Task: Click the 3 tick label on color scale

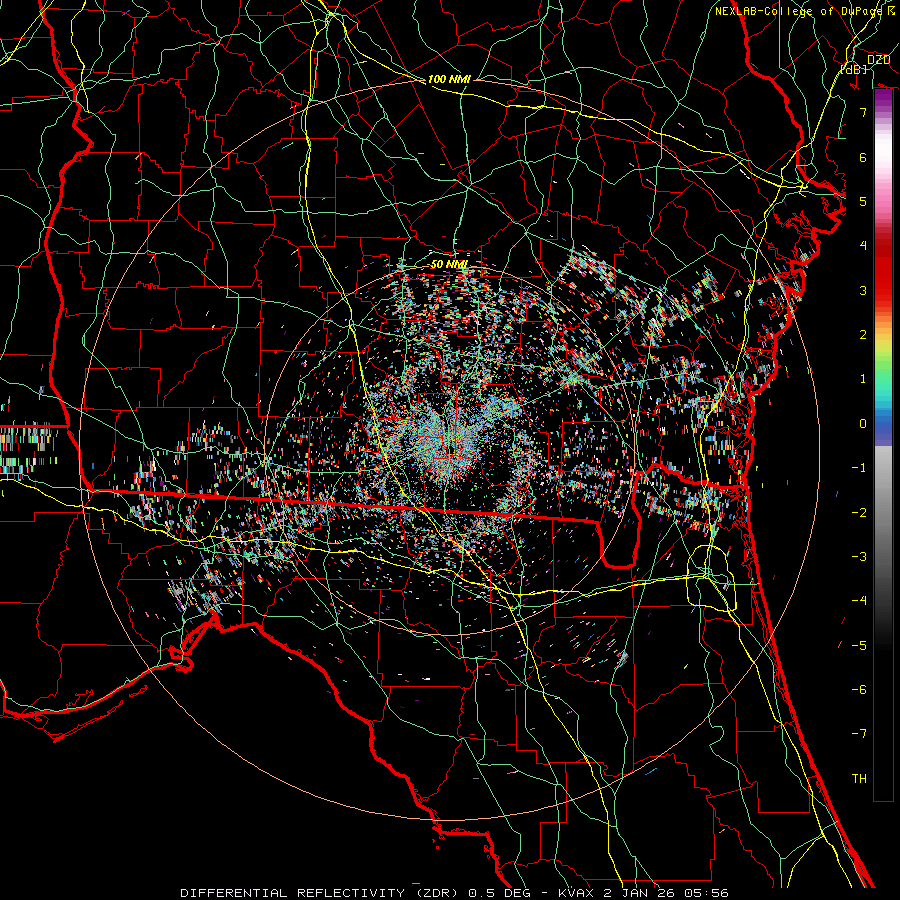Action: (863, 290)
